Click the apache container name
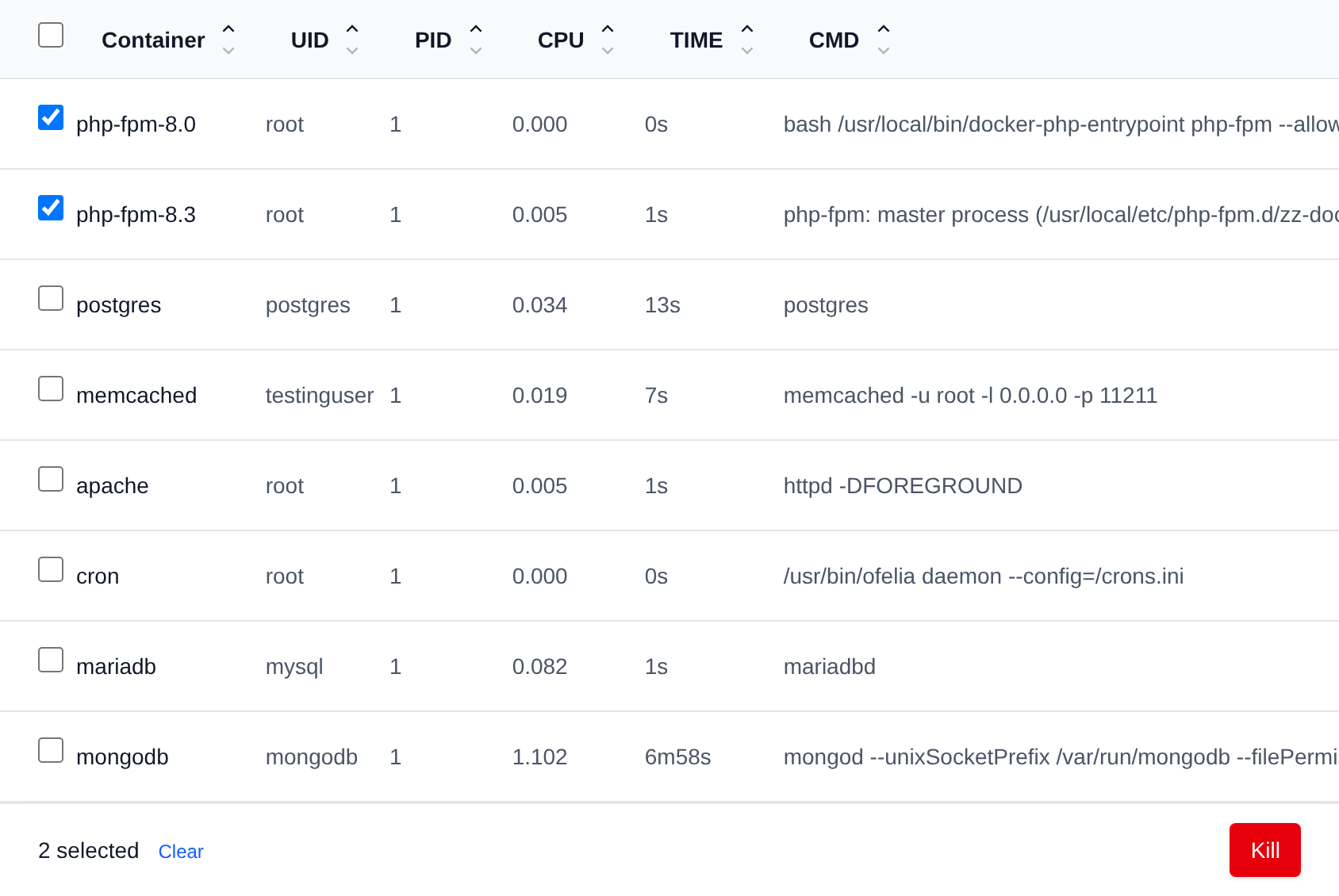 click(113, 486)
